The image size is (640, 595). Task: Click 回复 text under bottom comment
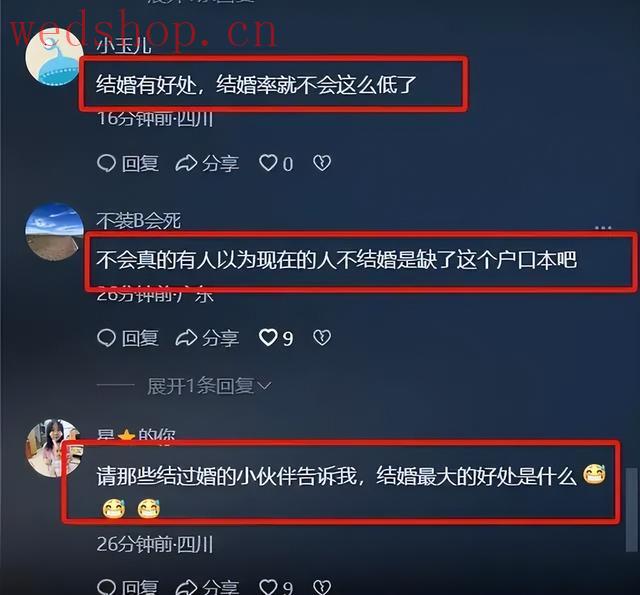(140, 587)
